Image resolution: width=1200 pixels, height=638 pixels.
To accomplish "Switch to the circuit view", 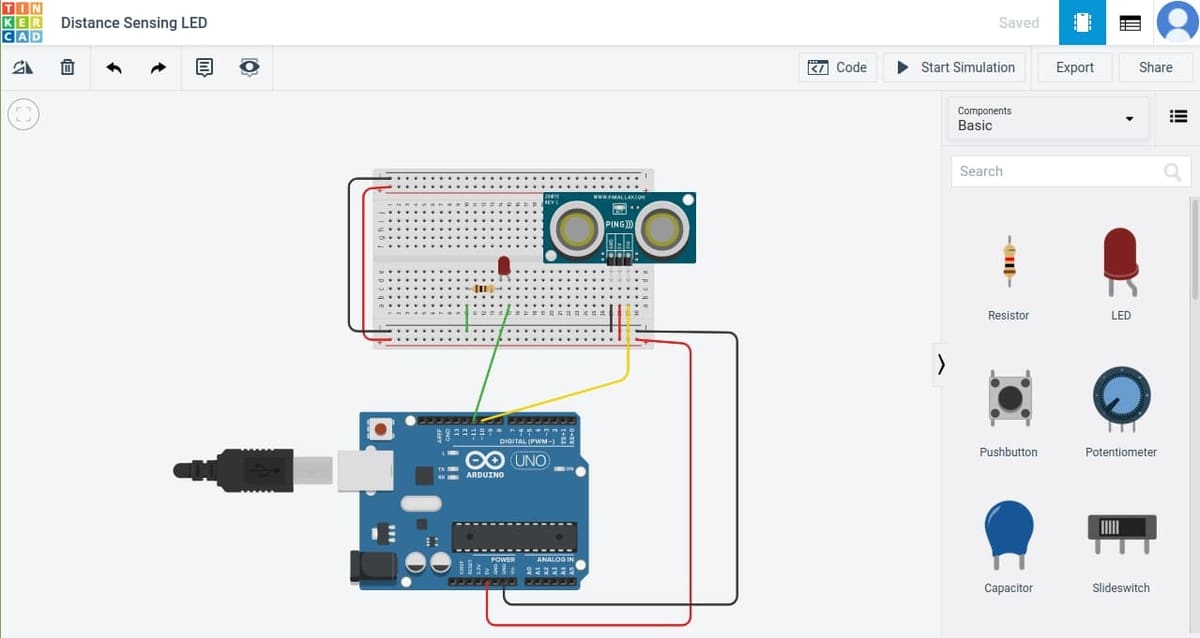I will tap(1082, 22).
